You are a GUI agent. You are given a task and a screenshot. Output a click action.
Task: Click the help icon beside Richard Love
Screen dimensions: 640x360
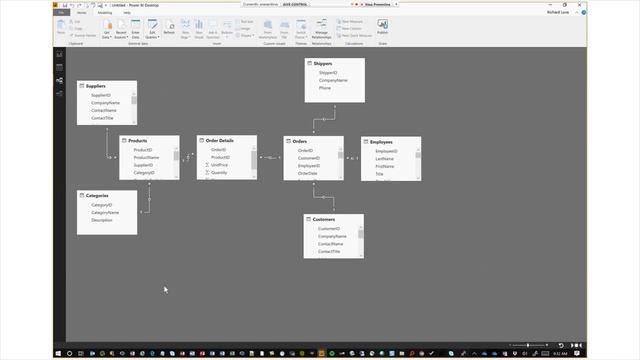tap(584, 12)
